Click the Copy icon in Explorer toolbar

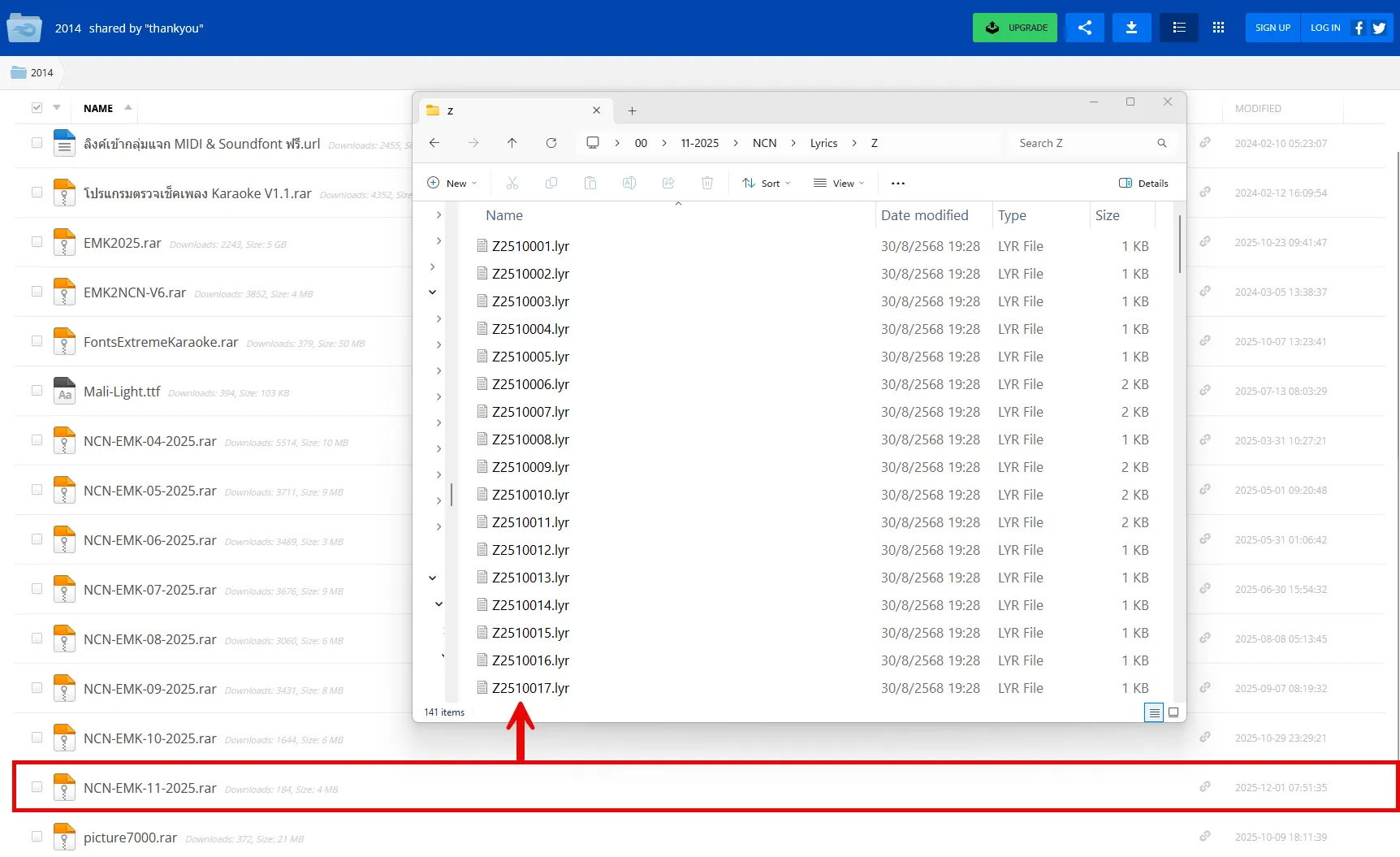tap(551, 183)
